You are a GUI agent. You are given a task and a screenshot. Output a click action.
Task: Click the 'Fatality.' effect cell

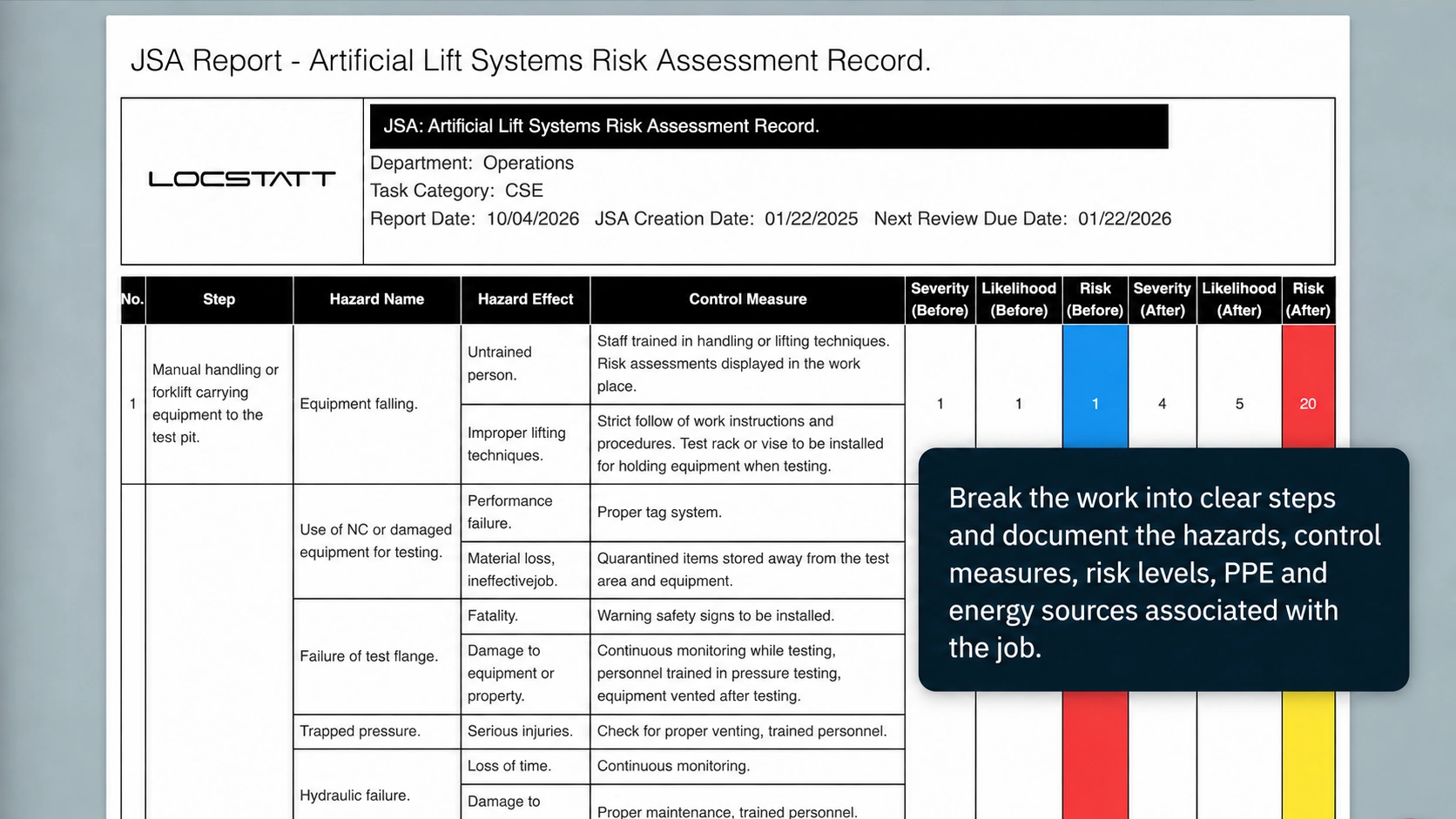click(x=525, y=616)
